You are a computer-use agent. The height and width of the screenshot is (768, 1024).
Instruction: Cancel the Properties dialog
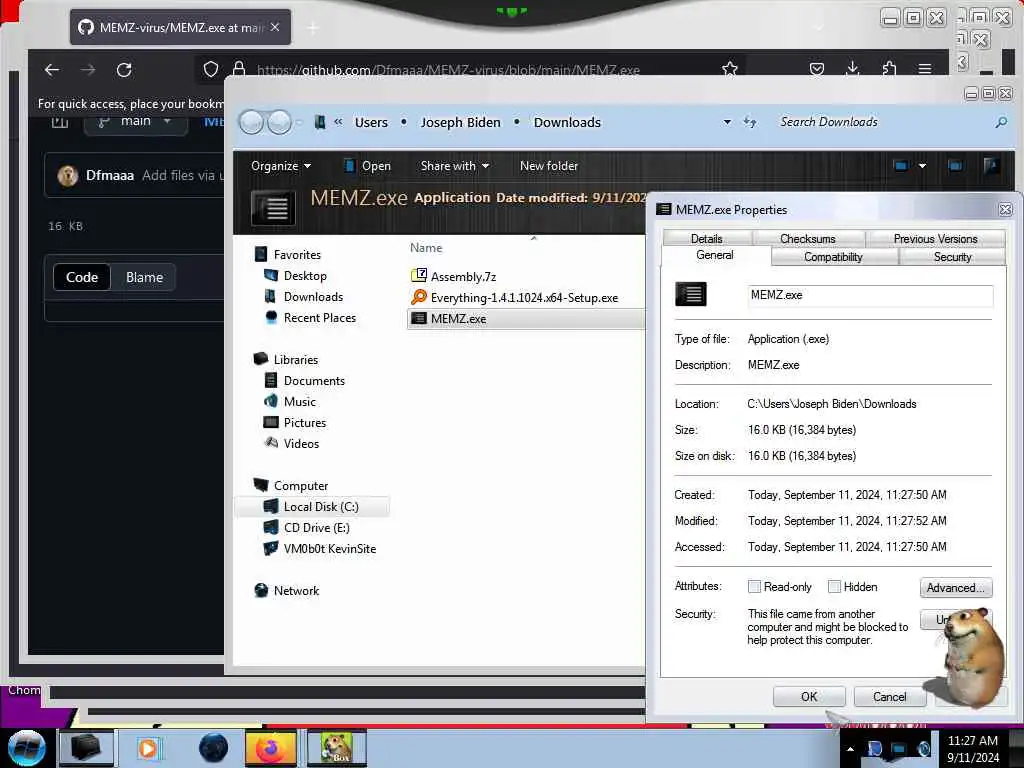889,697
